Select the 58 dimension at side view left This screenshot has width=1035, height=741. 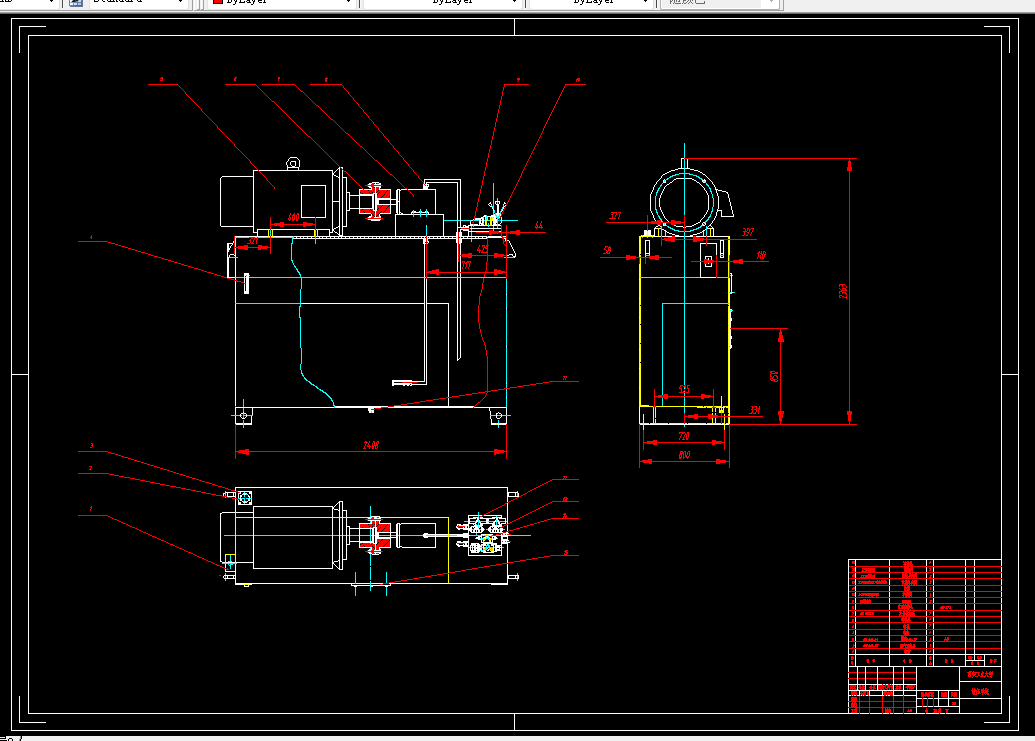click(x=607, y=251)
